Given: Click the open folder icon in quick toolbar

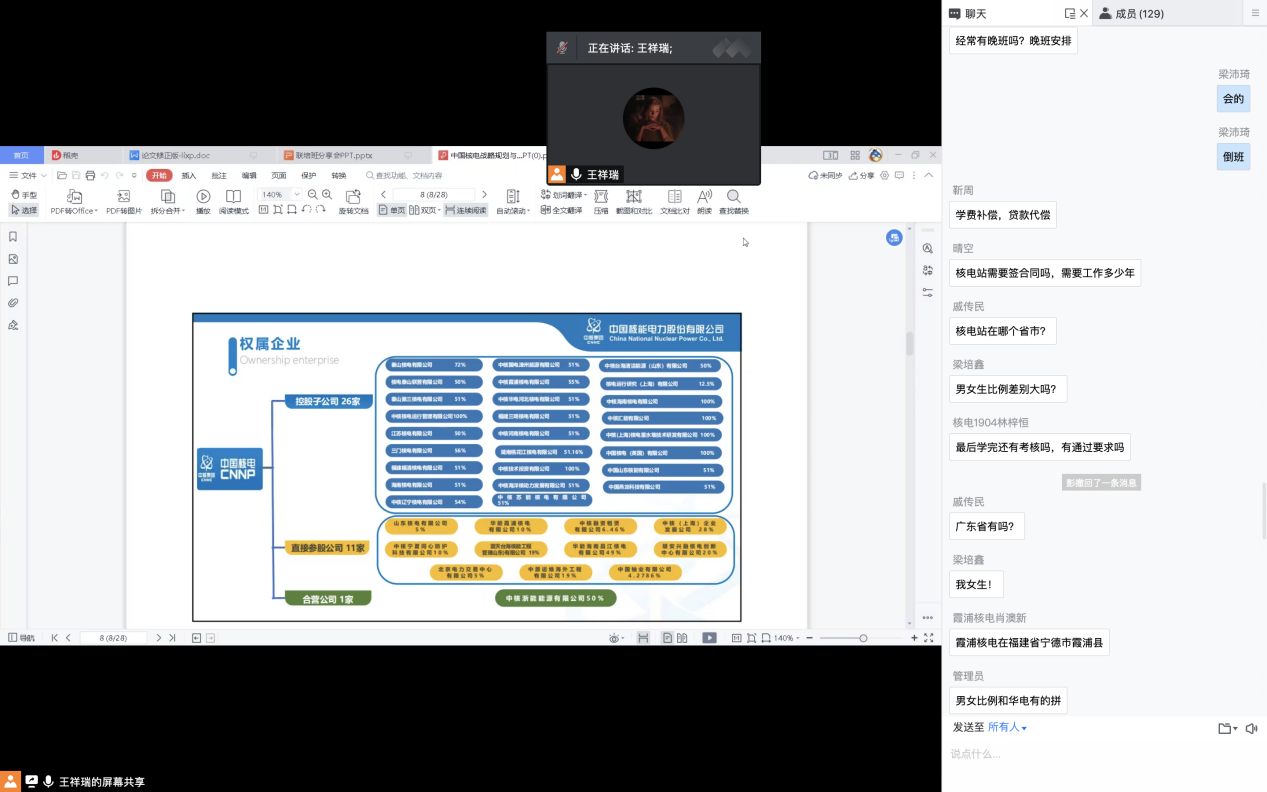Looking at the screenshot, I should (62, 175).
